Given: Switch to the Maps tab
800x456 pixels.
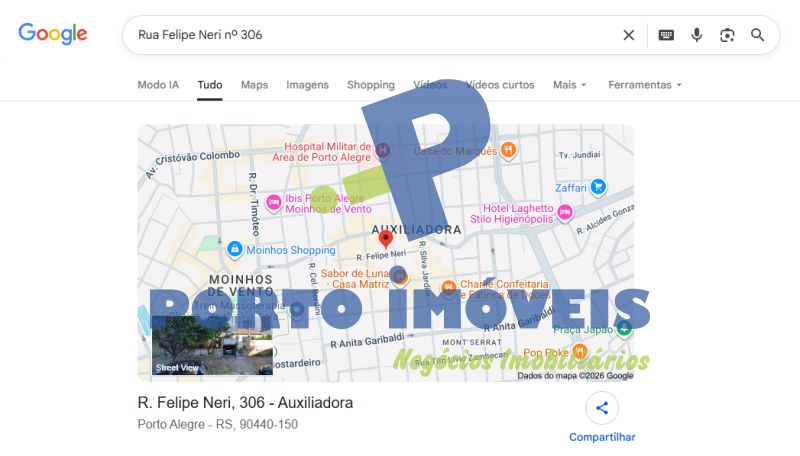Looking at the screenshot, I should pyautogui.click(x=254, y=85).
